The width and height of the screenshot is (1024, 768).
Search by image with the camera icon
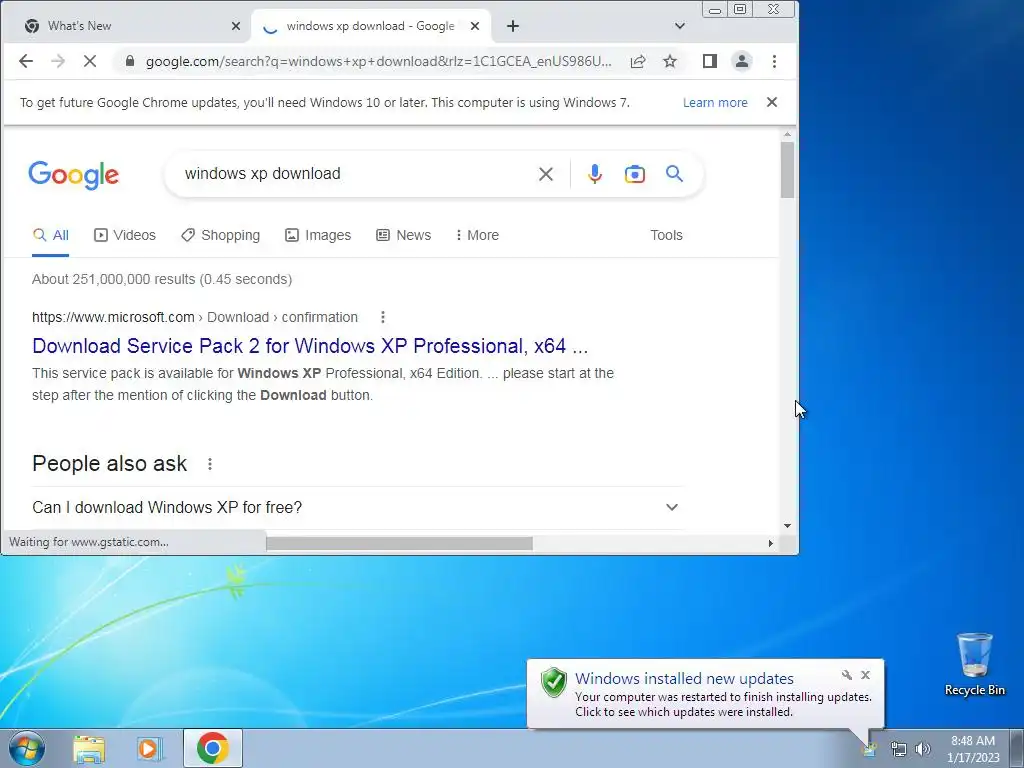pos(635,174)
